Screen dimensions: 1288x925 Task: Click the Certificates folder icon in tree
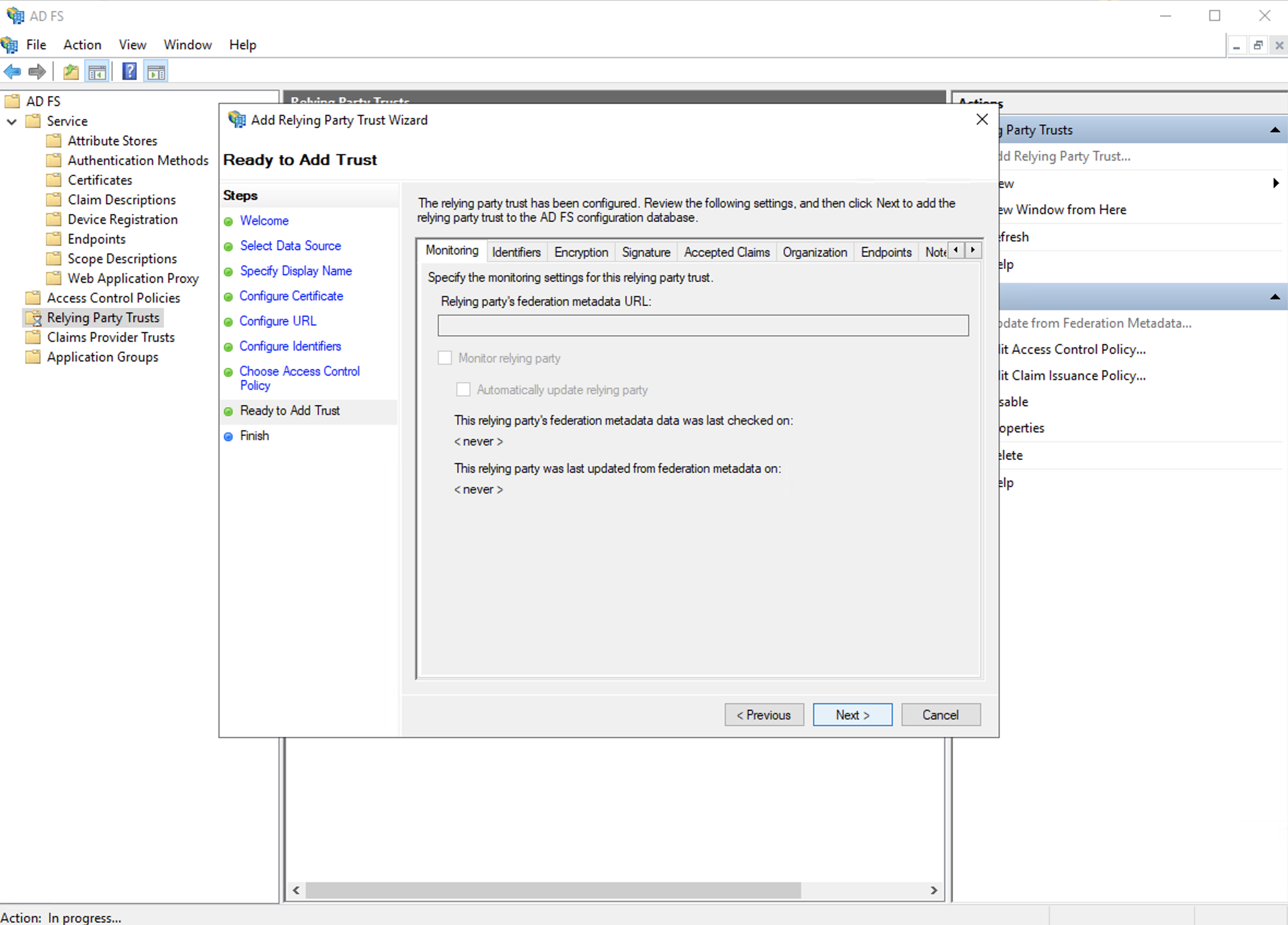coord(54,180)
